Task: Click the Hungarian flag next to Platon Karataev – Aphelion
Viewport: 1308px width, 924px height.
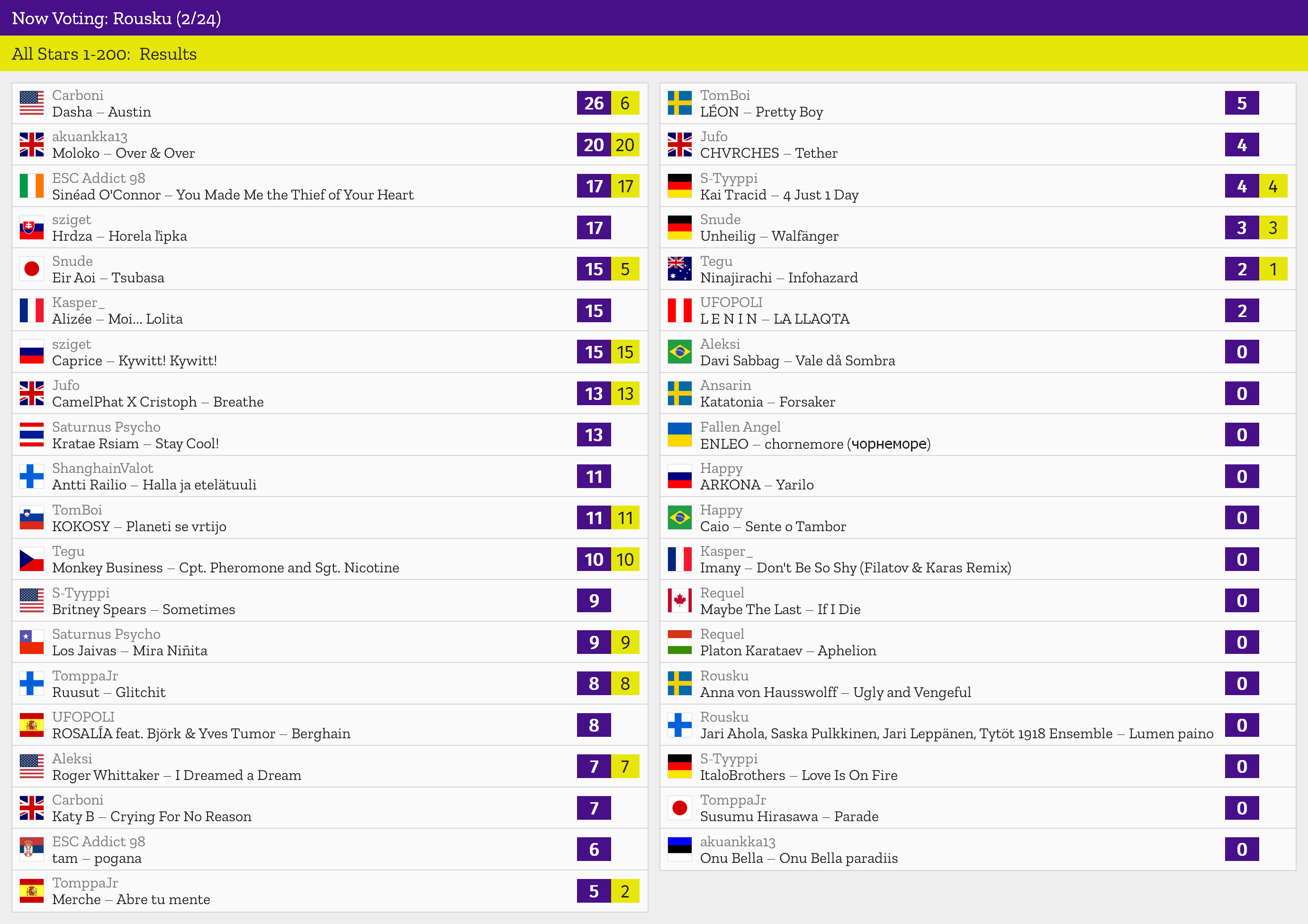Action: pyautogui.click(x=680, y=642)
